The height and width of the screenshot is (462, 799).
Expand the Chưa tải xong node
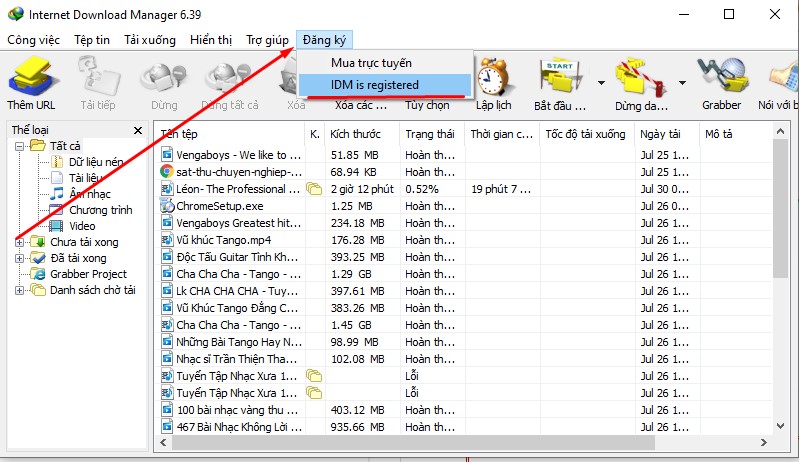[x=19, y=242]
